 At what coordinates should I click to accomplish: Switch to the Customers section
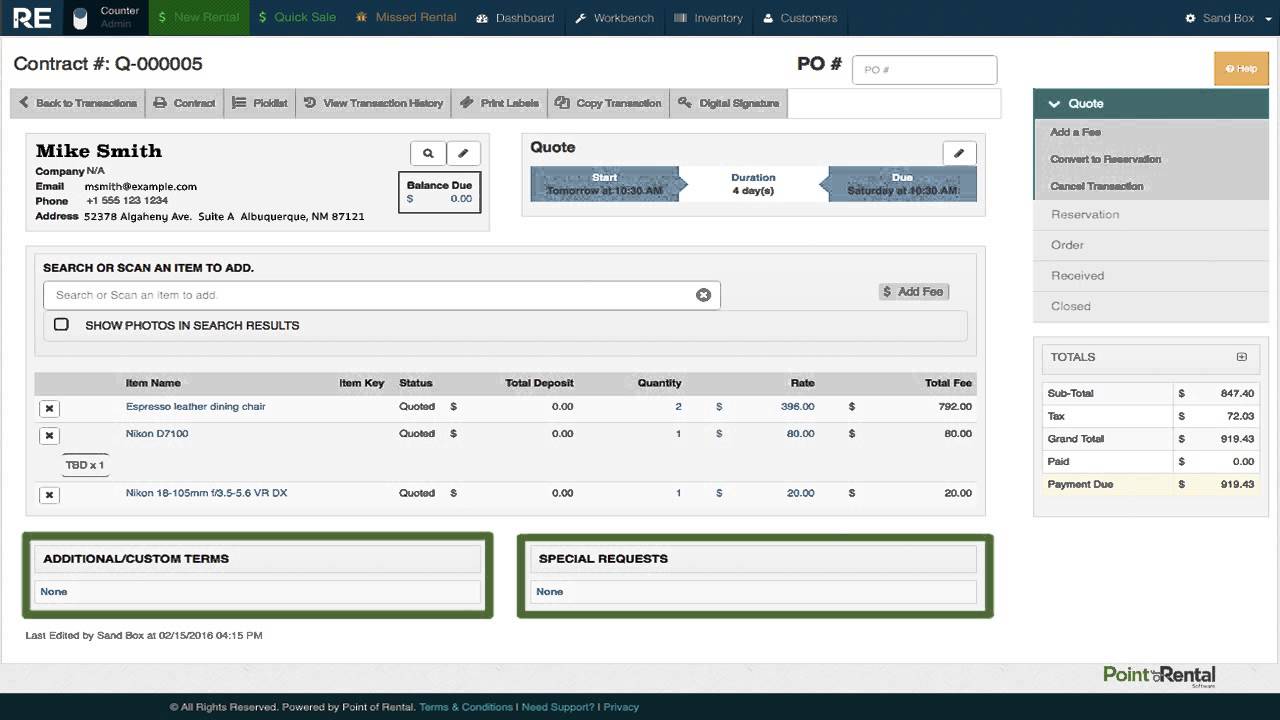coord(798,17)
